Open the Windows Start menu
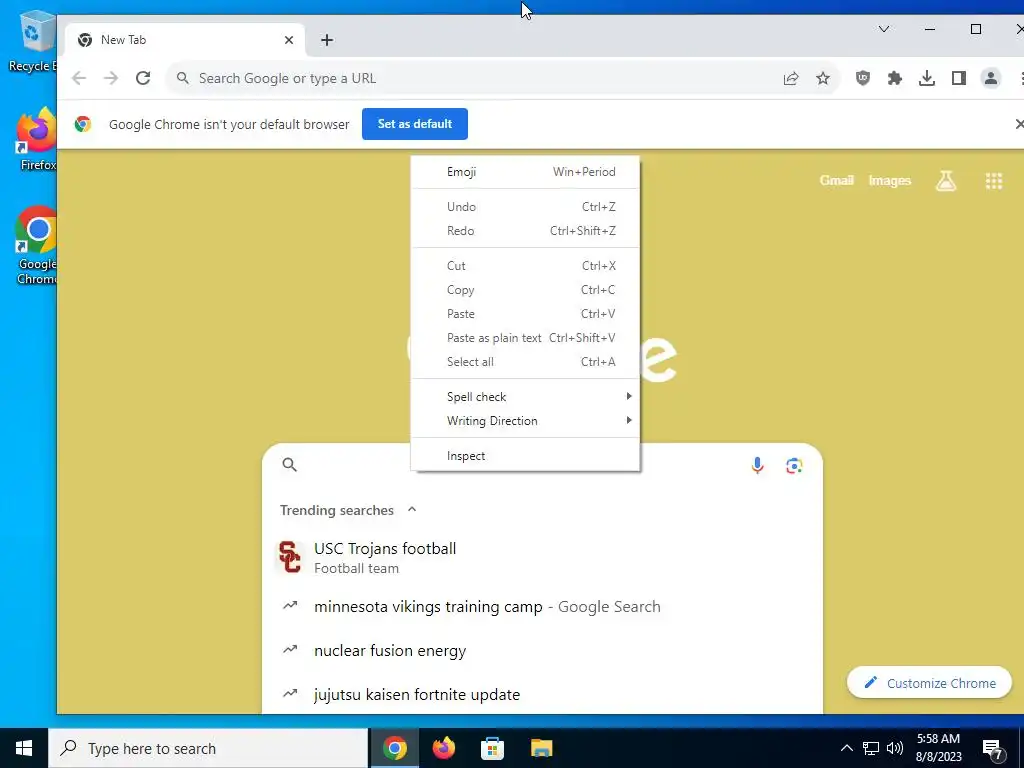Viewport: 1024px width, 768px height. point(24,748)
